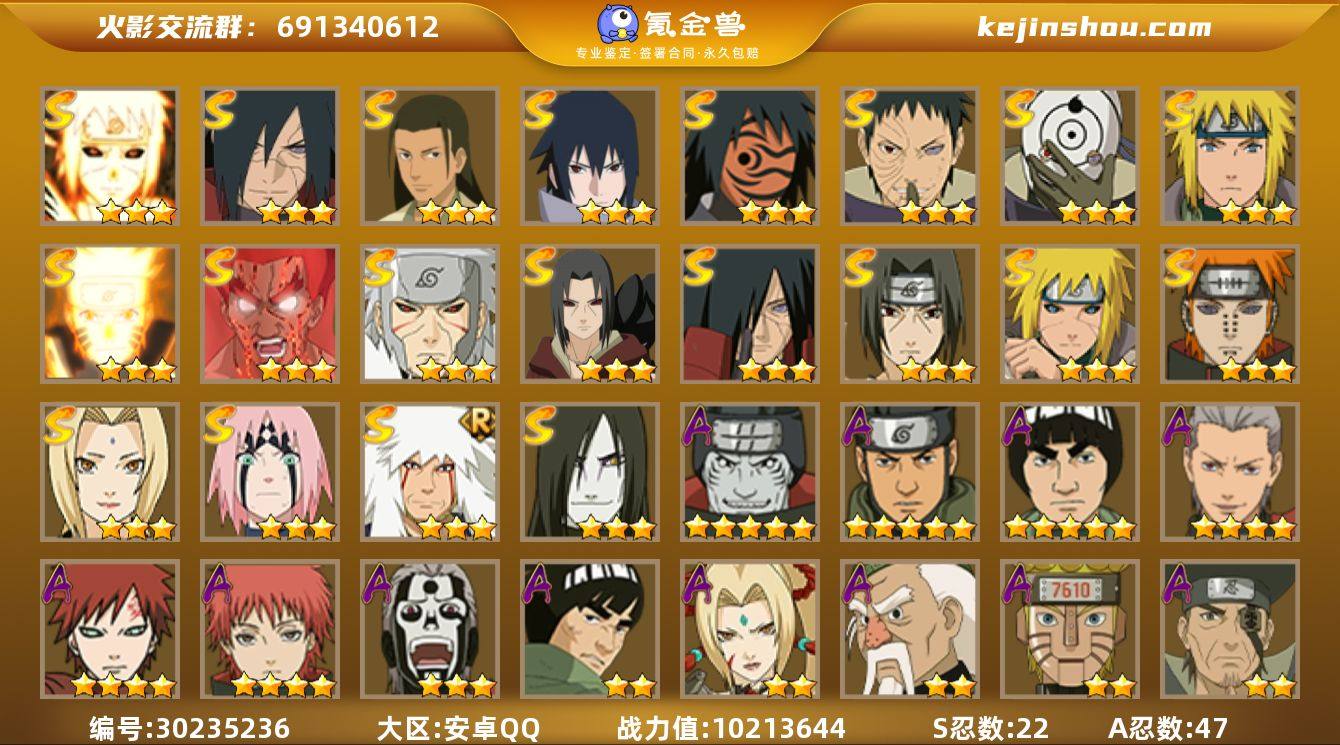Select the group number 691340612 text
This screenshot has width=1340, height=745.
[358, 27]
